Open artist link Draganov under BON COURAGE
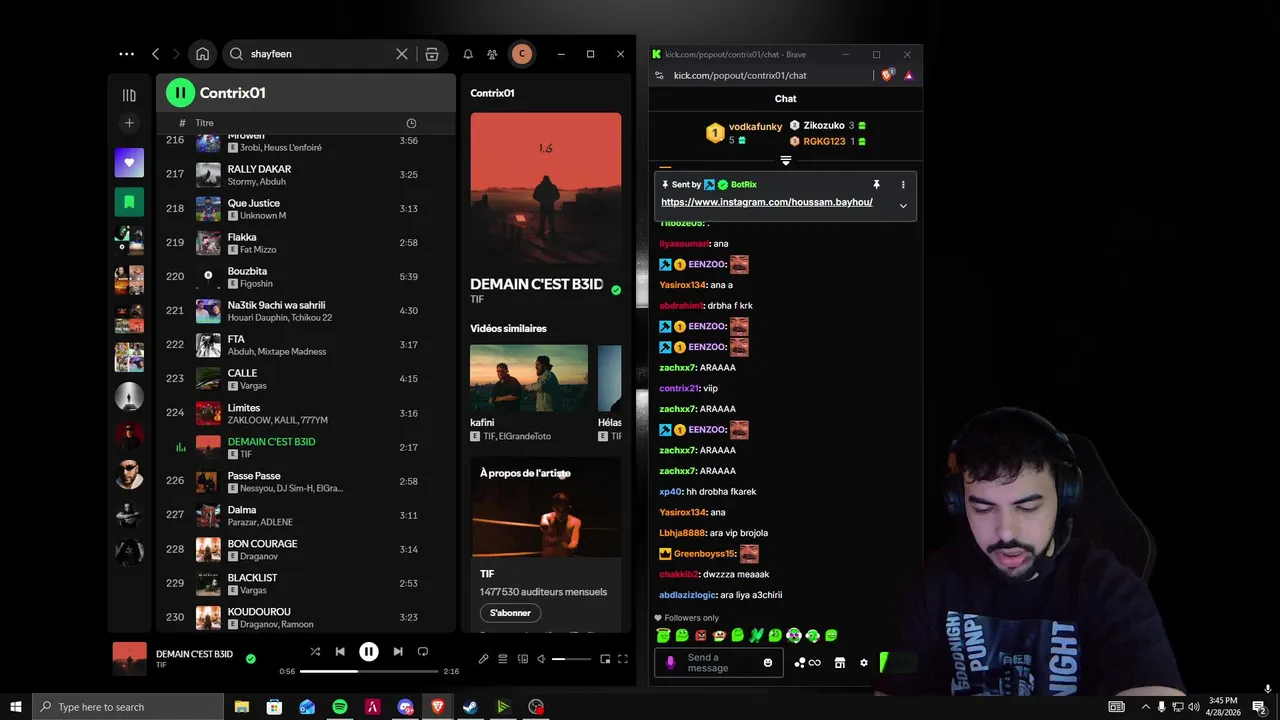The width and height of the screenshot is (1280, 720). click(259, 556)
